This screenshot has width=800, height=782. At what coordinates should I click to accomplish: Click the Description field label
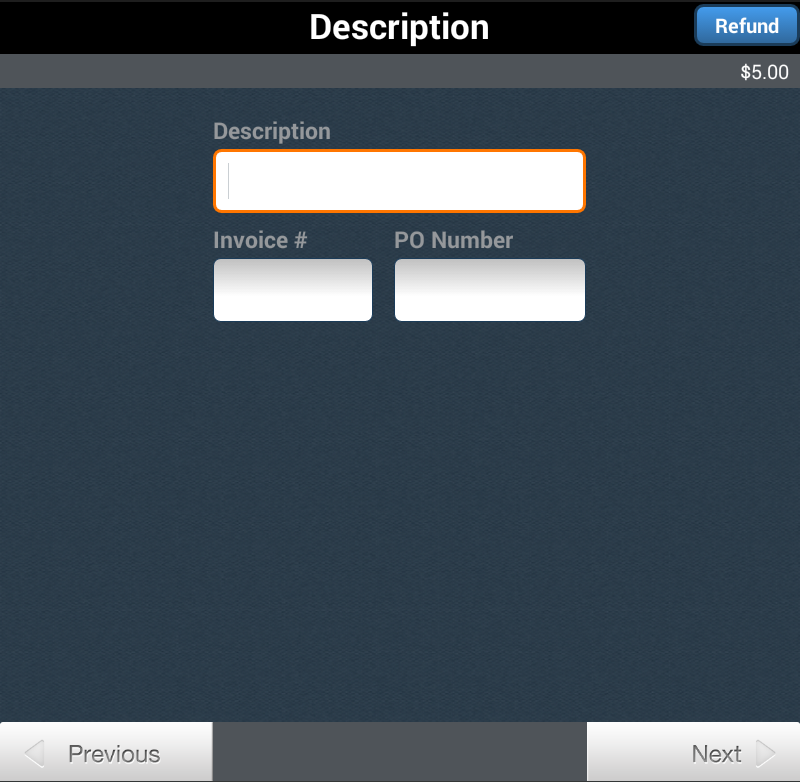coord(271,131)
